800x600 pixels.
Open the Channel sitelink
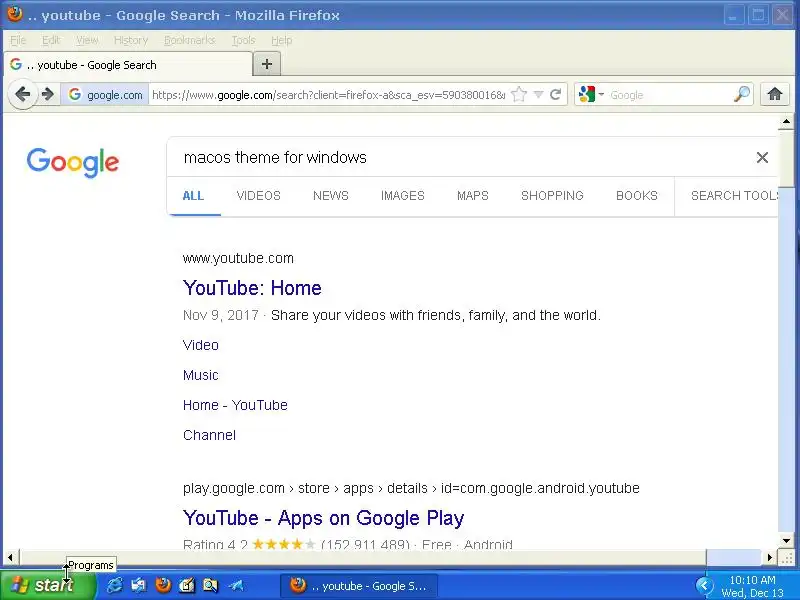pyautogui.click(x=209, y=435)
